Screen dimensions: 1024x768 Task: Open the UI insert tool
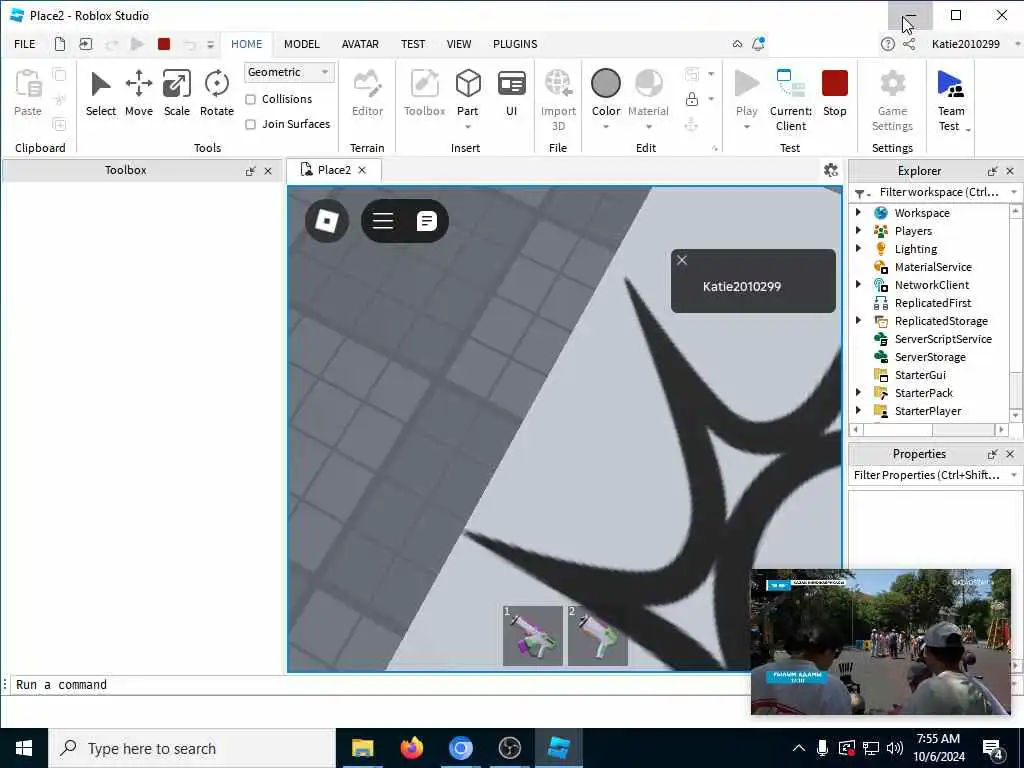(511, 93)
